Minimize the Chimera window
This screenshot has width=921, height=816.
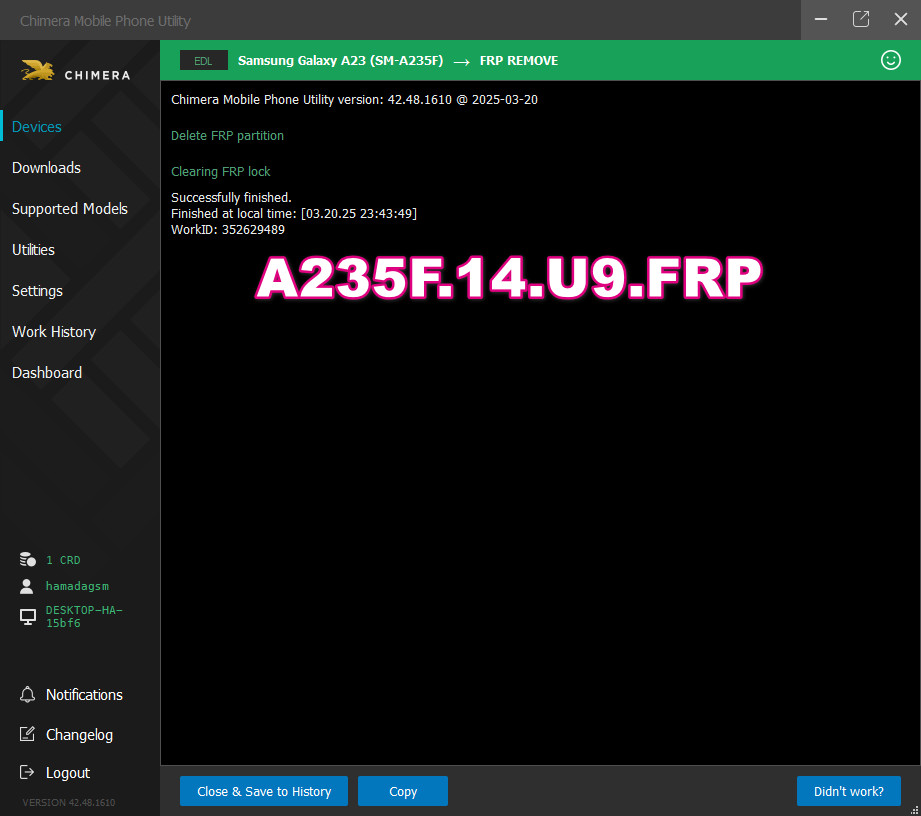[x=821, y=19]
